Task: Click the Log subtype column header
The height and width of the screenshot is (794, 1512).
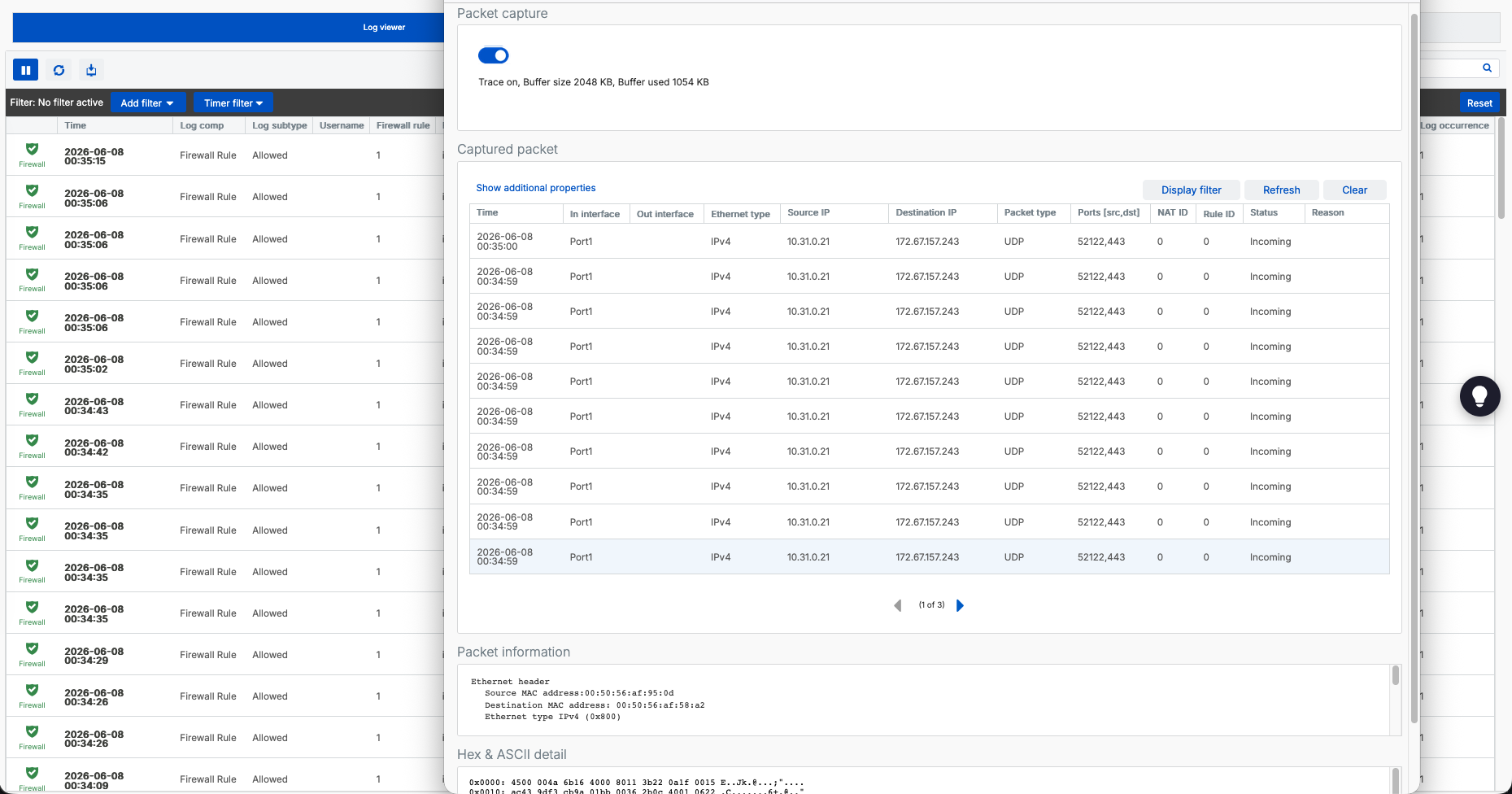Action: (x=279, y=125)
